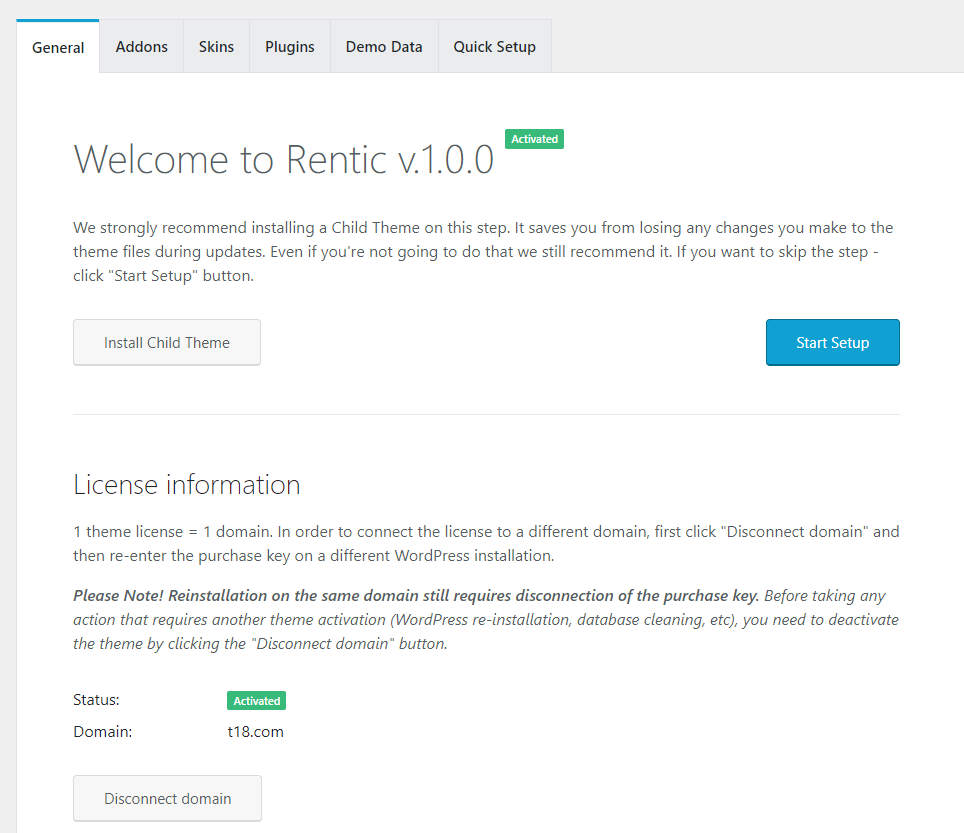Viewport: 964px width, 833px height.
Task: Click the Welcome to Rentic v.1.0.0 heading
Action: click(x=283, y=160)
